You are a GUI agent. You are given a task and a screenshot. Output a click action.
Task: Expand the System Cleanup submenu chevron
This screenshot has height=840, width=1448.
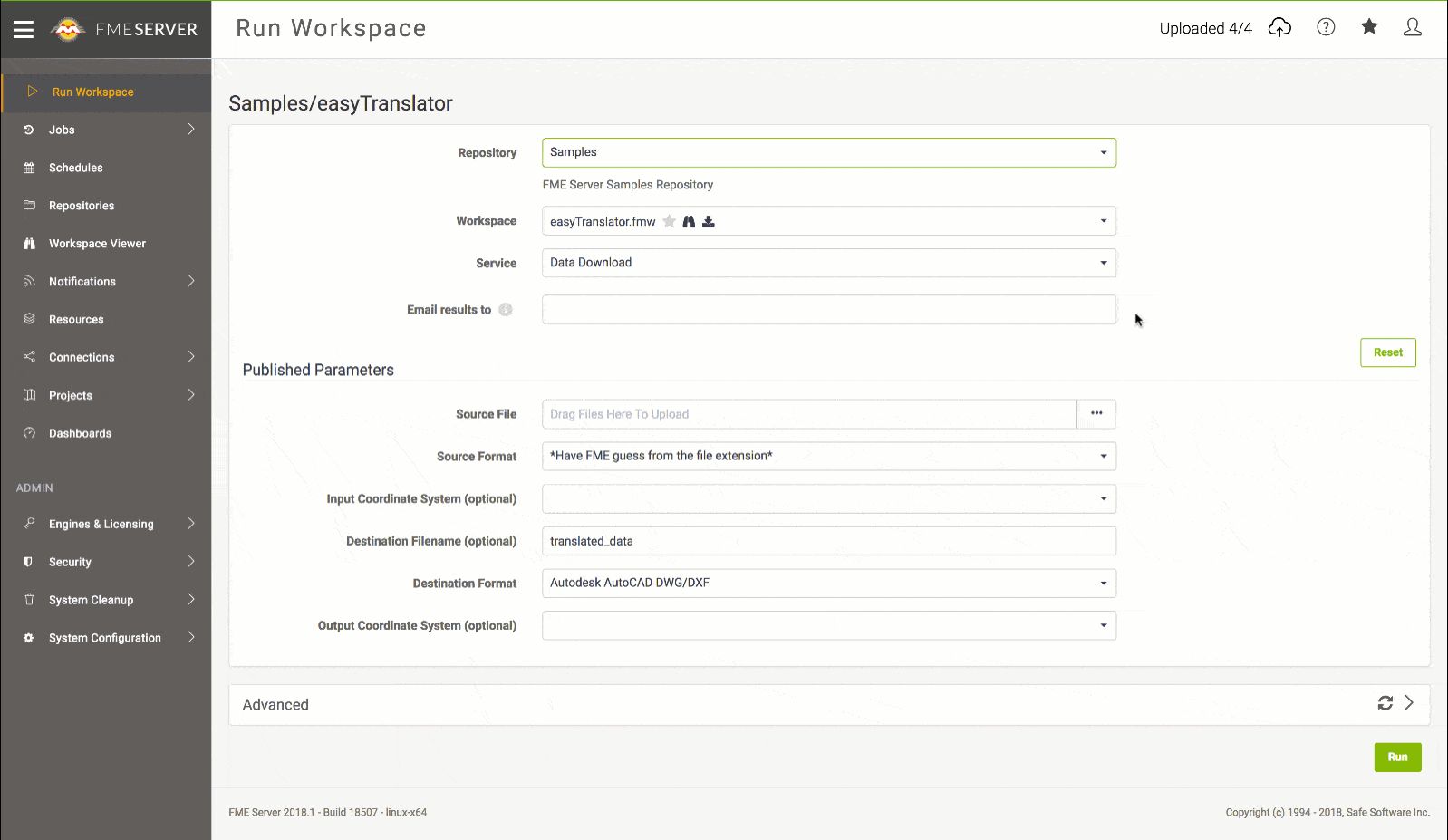(191, 600)
